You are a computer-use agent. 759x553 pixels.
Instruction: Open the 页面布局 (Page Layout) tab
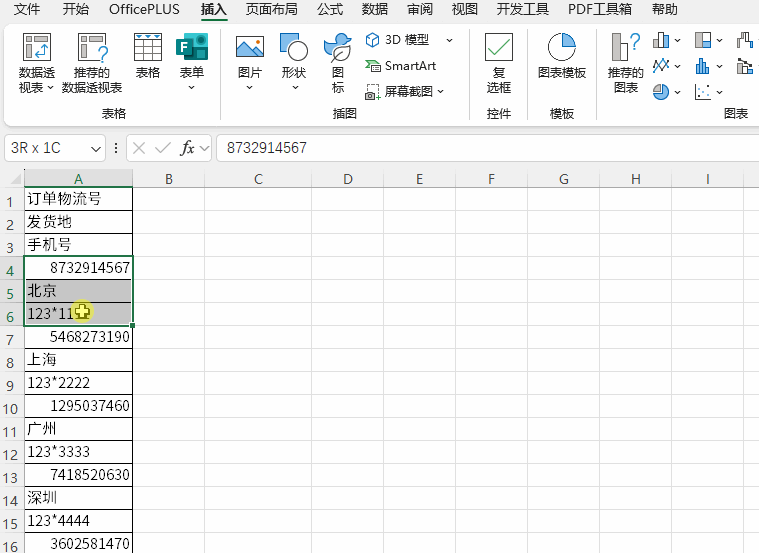pyautogui.click(x=271, y=10)
